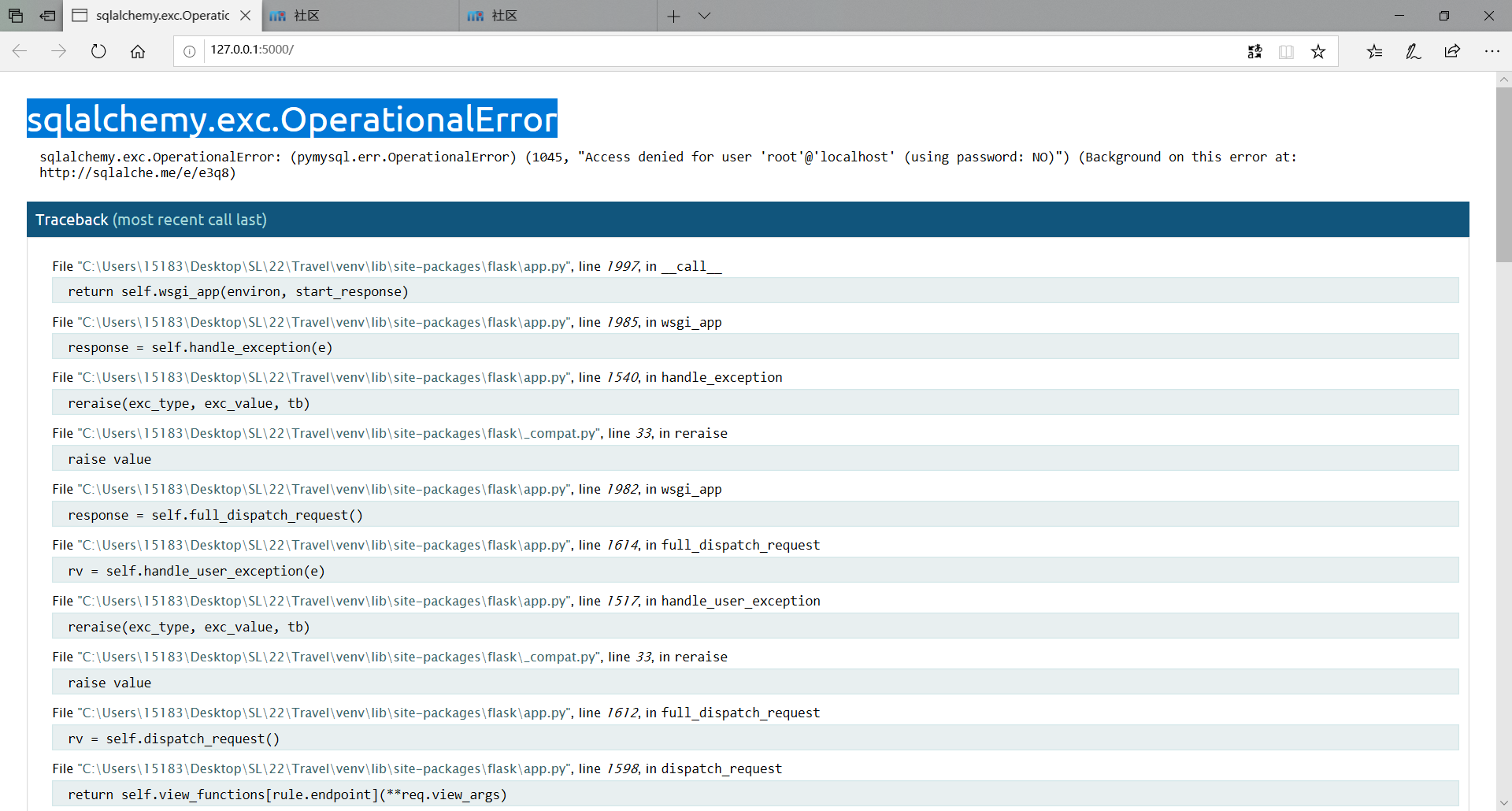Screen dimensions: 1512x811
Task: Click file line 1985 in wsgi_app
Action: [387, 322]
